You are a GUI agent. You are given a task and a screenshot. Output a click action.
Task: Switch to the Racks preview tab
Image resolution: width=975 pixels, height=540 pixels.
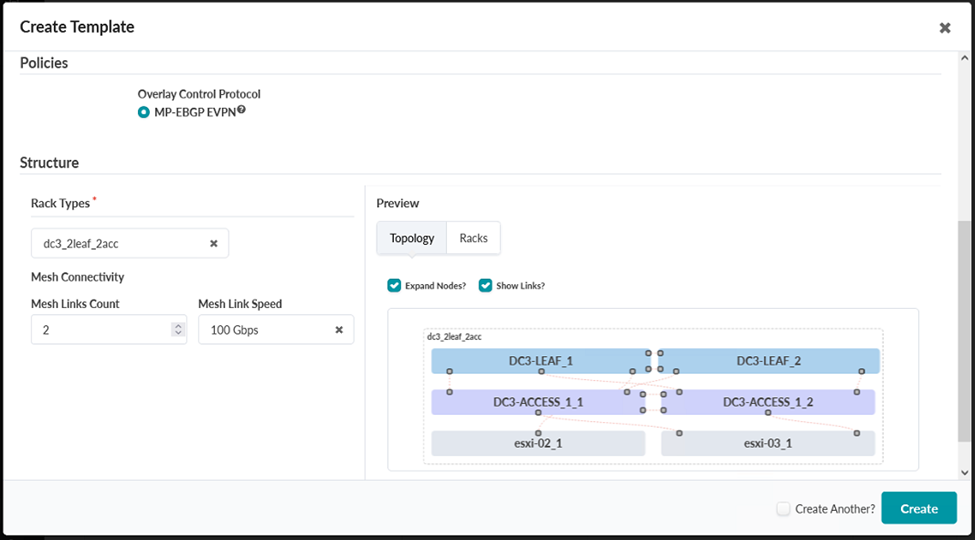point(473,238)
